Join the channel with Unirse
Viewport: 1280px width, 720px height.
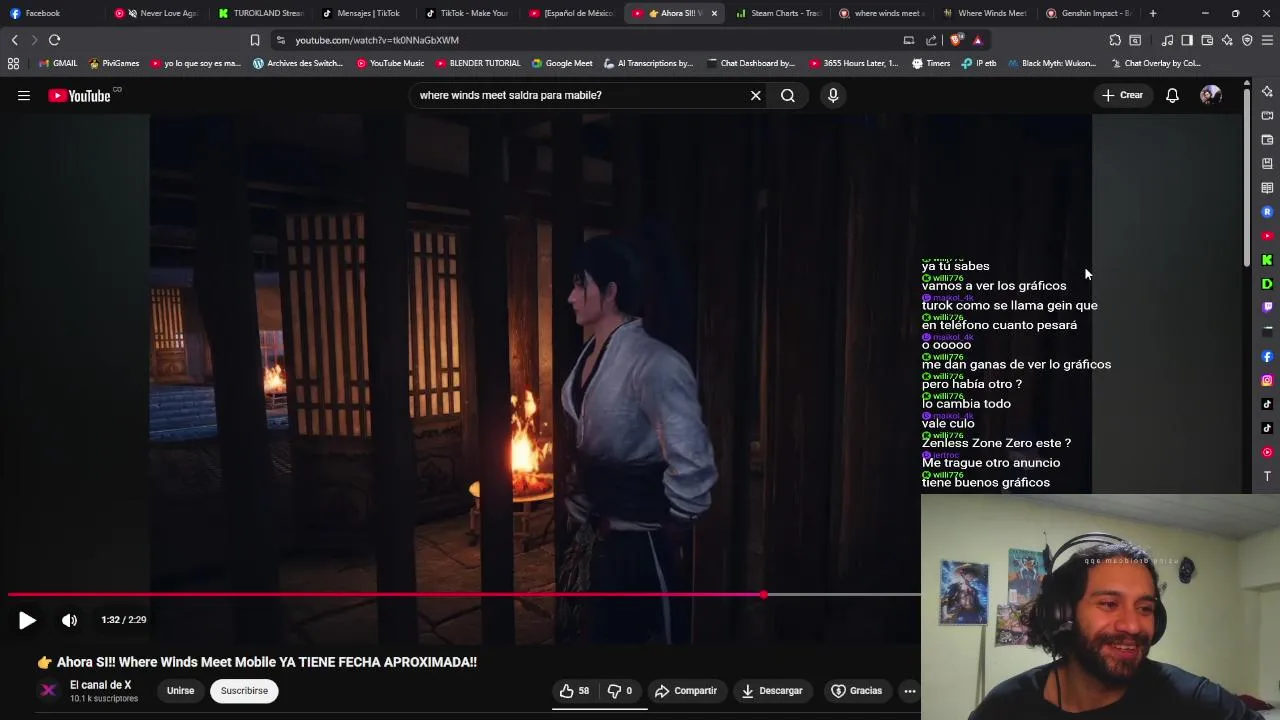click(180, 691)
